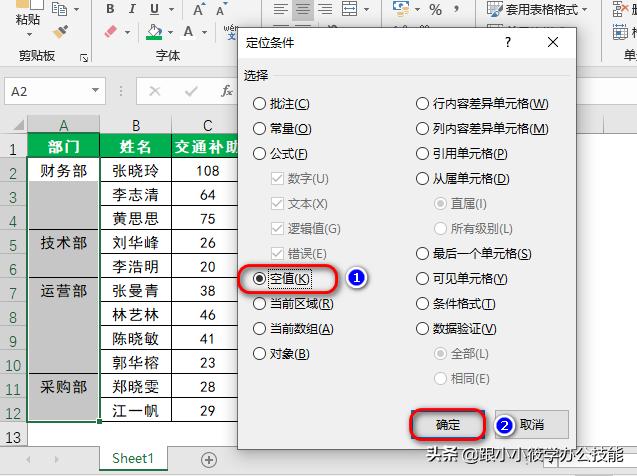Apply font color A icon
Viewport: 637px width, 476px height.
tap(188, 31)
